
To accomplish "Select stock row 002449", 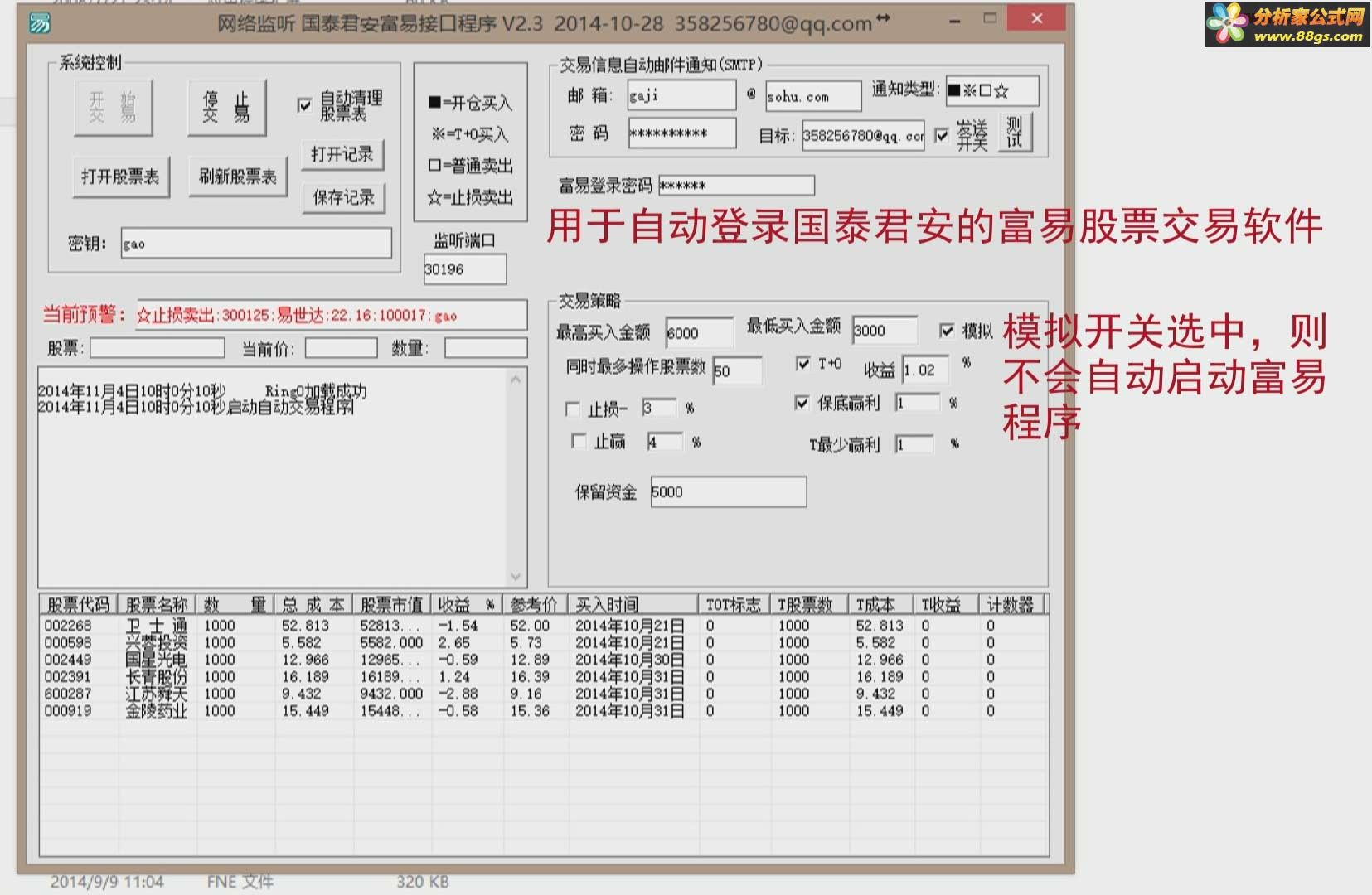I will click(544, 660).
